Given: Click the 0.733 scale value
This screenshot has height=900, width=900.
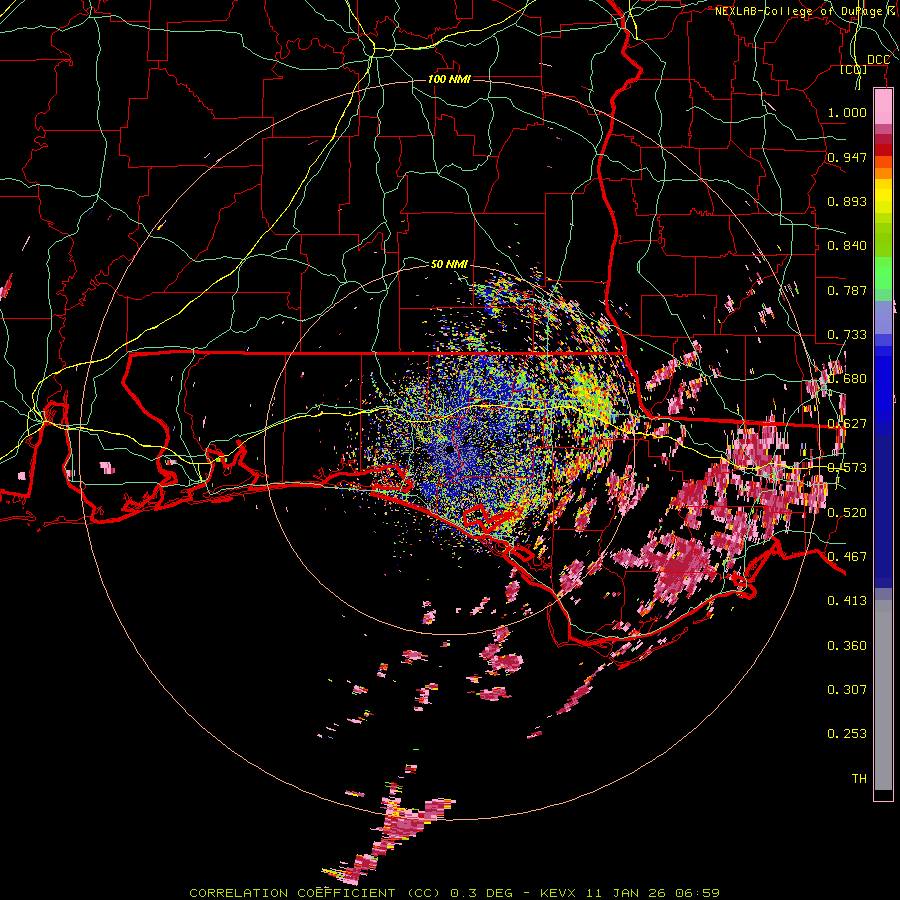Looking at the screenshot, I should point(847,335).
